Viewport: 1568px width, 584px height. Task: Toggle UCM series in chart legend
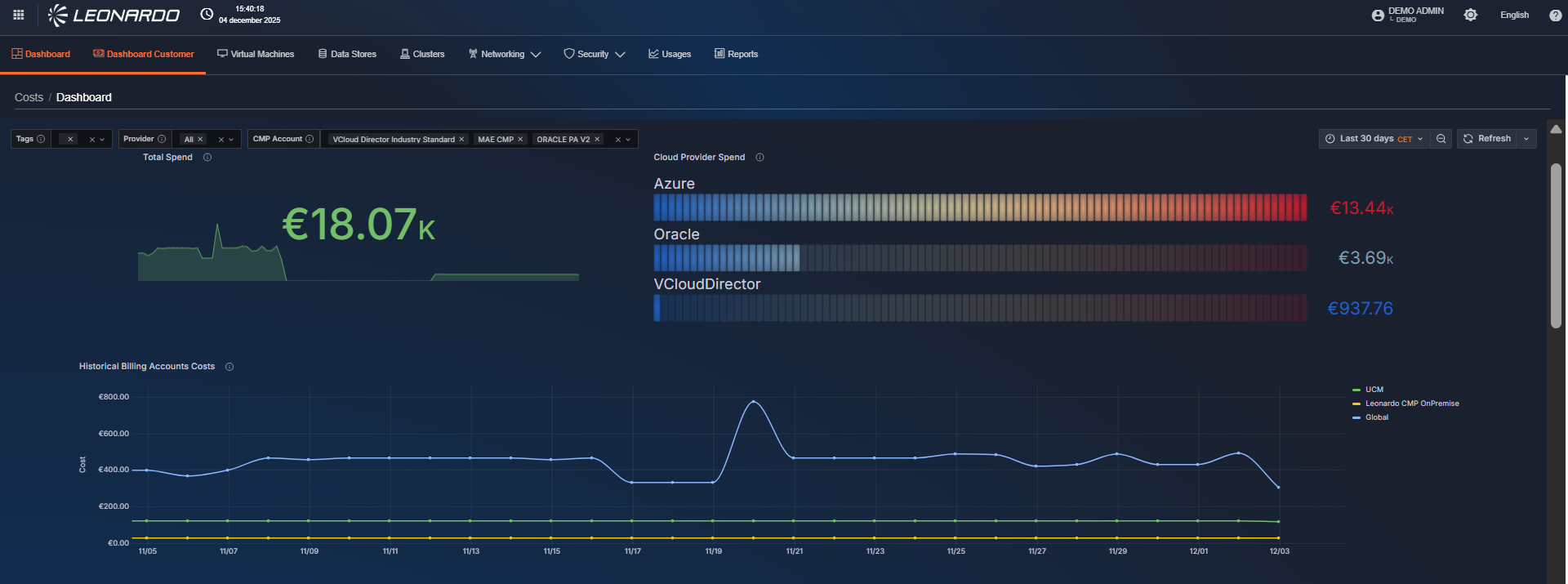coord(1374,390)
